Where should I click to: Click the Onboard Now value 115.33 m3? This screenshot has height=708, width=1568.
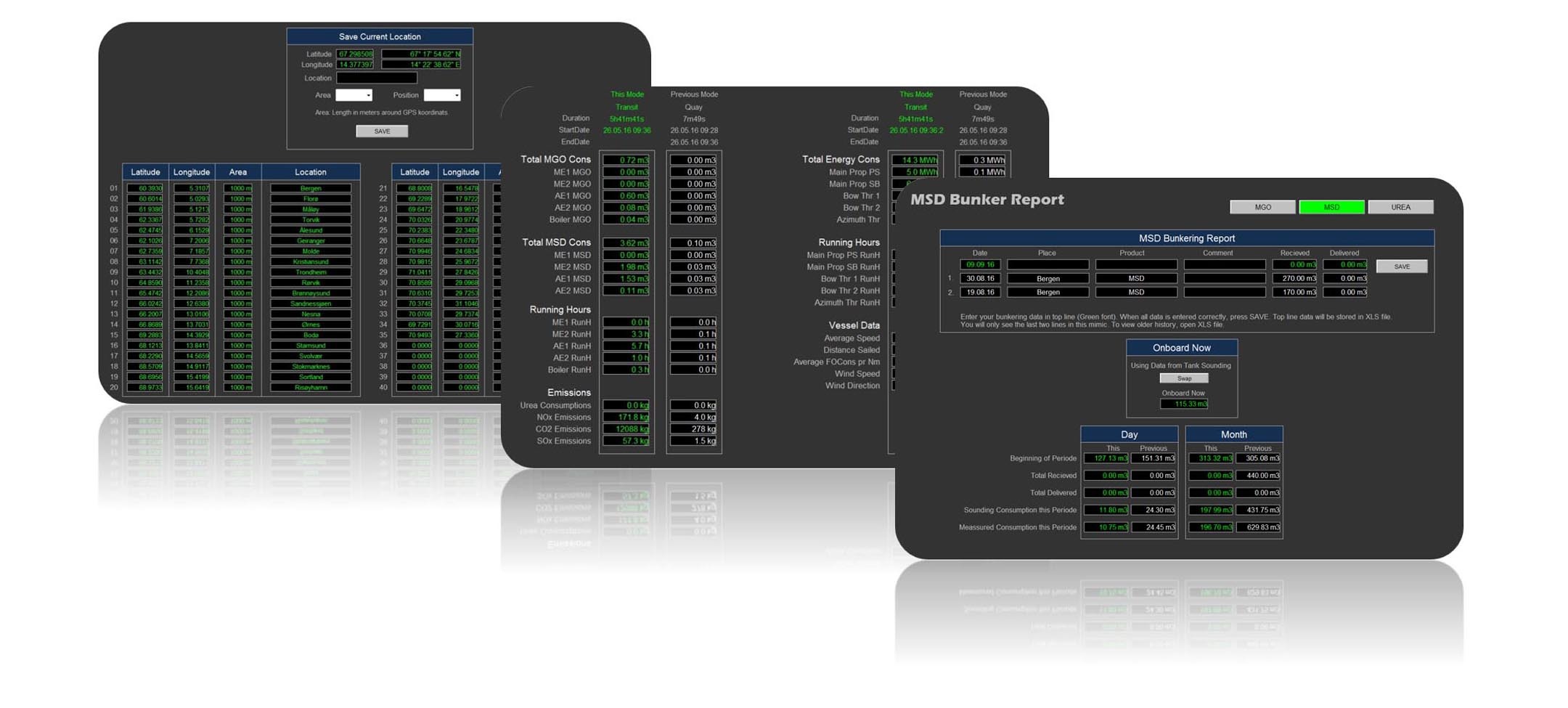(1184, 404)
